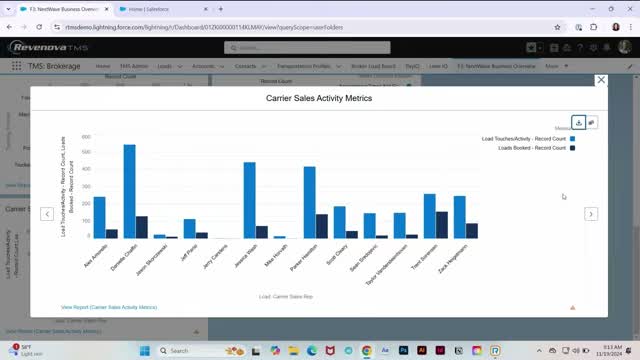Expand the More navigation menu
The image size is (640, 360).
[556, 66]
